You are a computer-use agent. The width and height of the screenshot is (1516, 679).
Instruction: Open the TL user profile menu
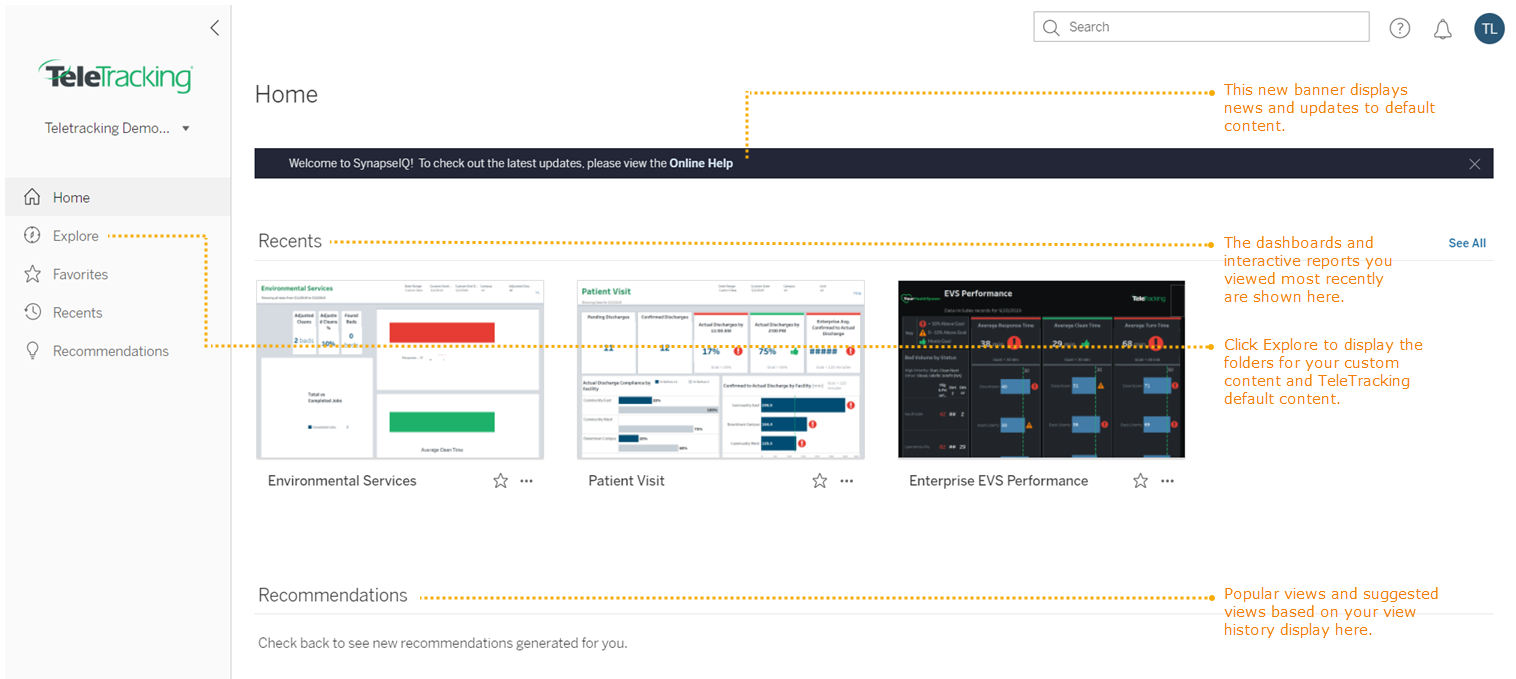click(1489, 28)
